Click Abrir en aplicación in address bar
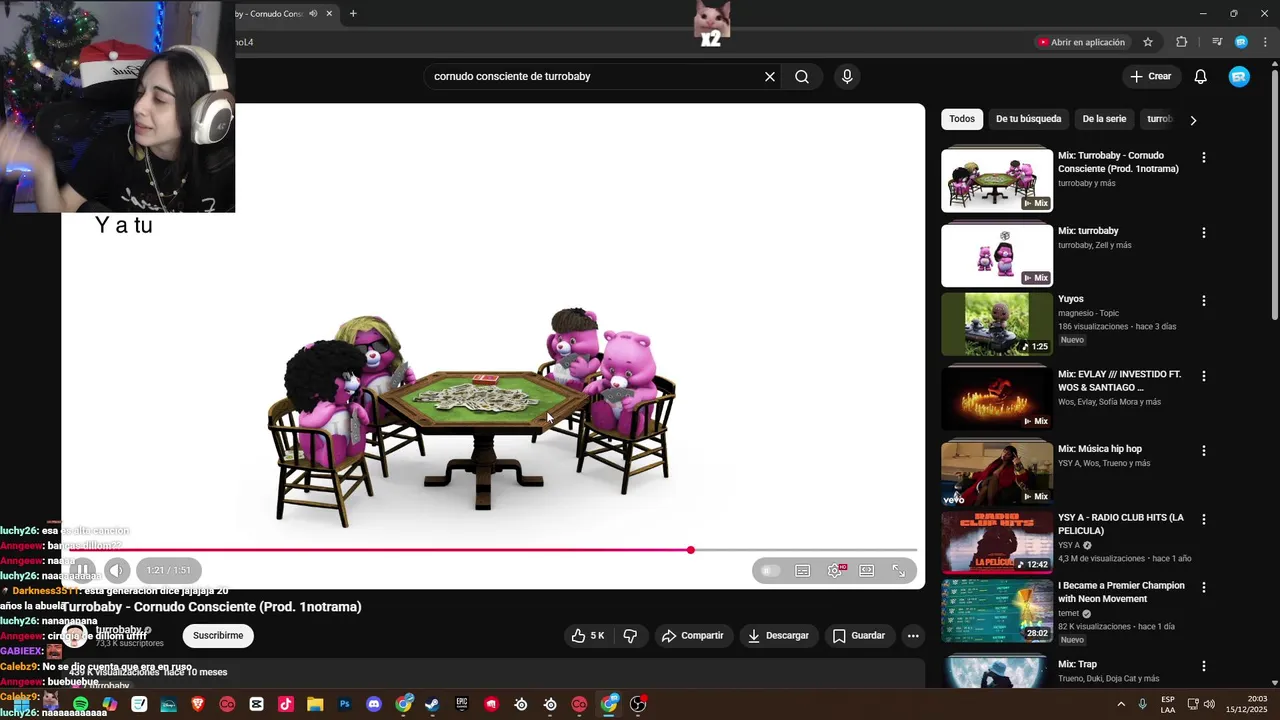The height and width of the screenshot is (720, 1280). (x=1081, y=42)
